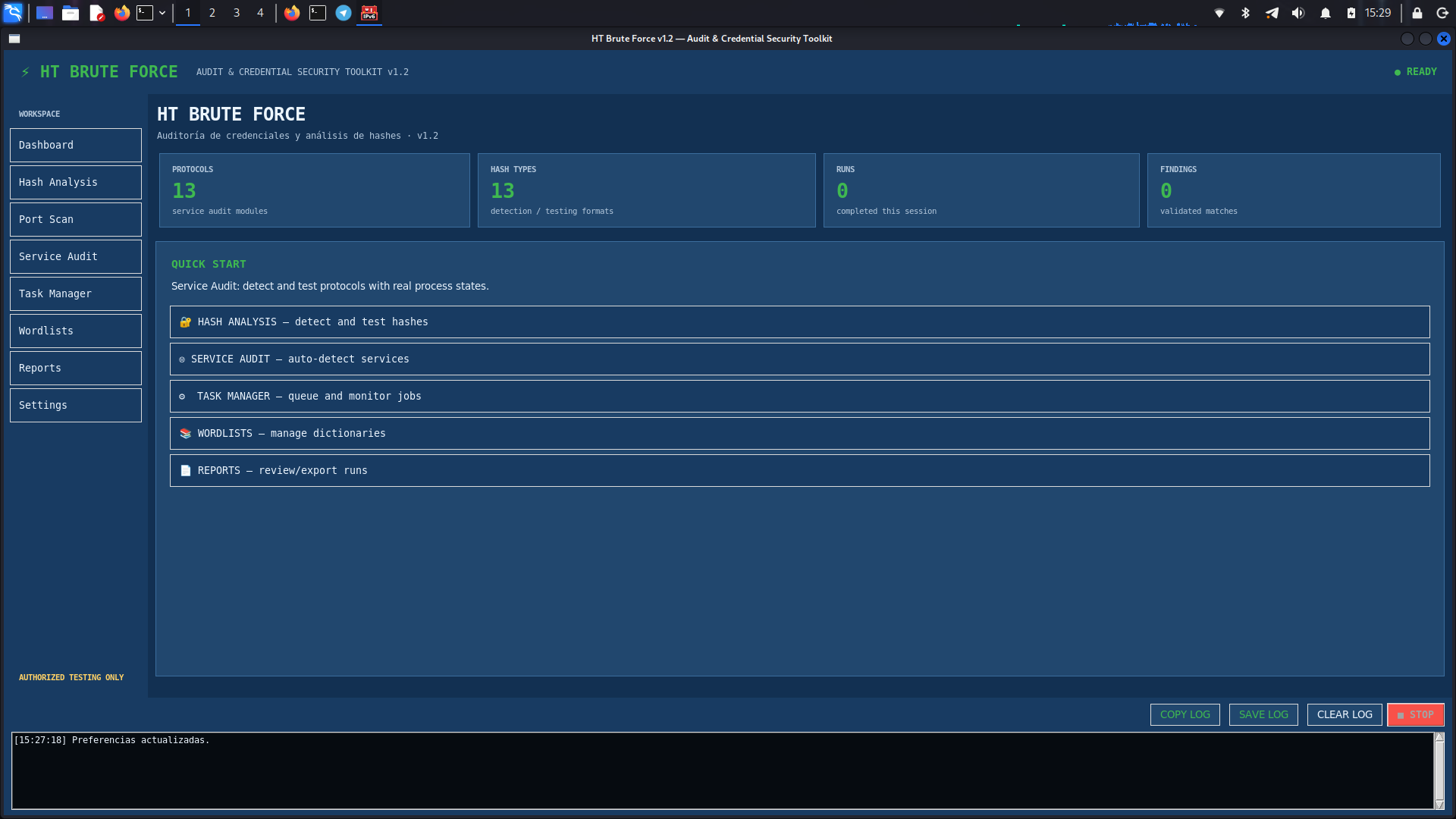The width and height of the screenshot is (1456, 819).
Task: Open the Wi-Fi network tray icon
Action: pos(1219,13)
